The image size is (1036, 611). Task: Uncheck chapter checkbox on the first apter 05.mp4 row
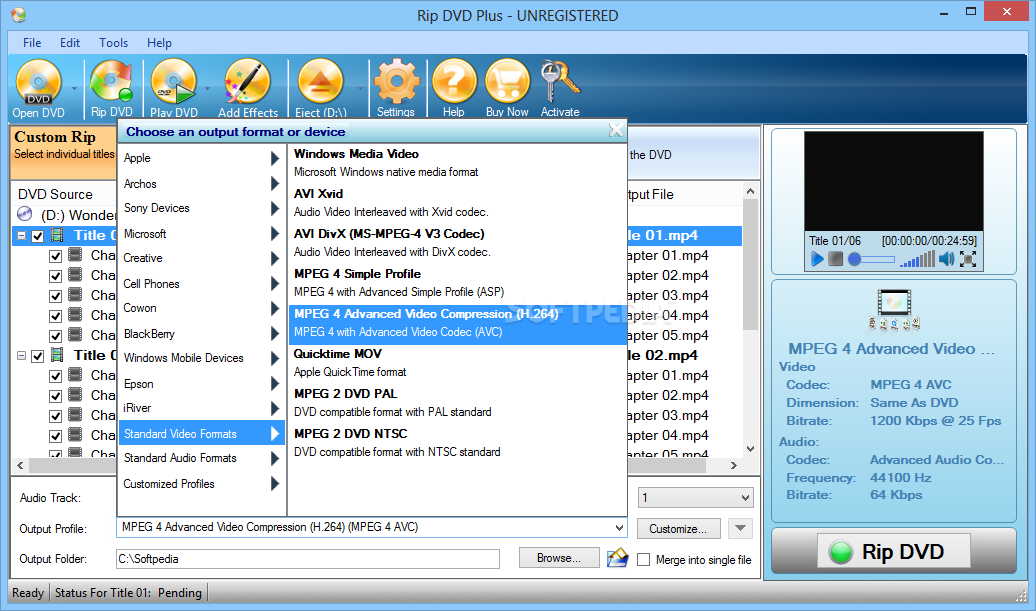[x=56, y=336]
